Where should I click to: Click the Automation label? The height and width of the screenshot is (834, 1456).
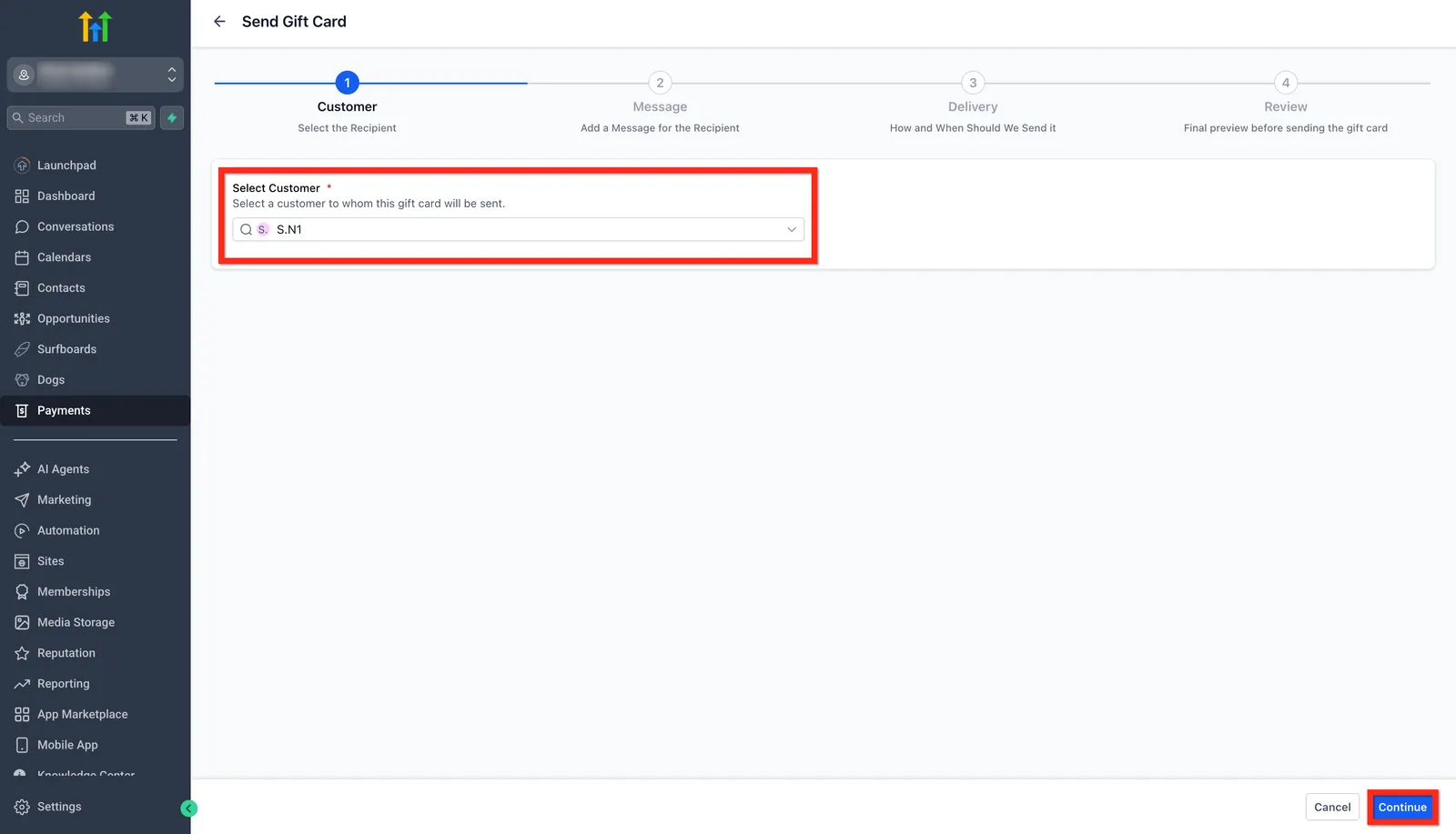(x=68, y=530)
